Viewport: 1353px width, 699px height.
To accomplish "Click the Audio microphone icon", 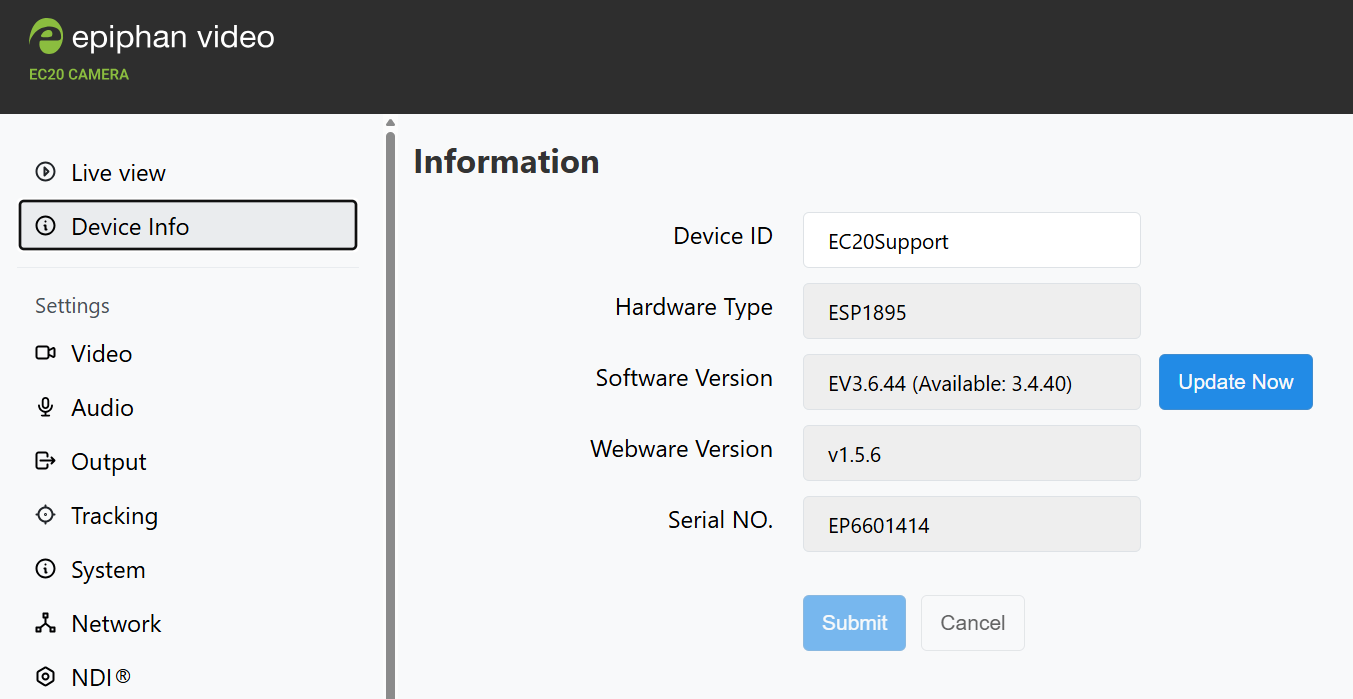I will [x=45, y=407].
